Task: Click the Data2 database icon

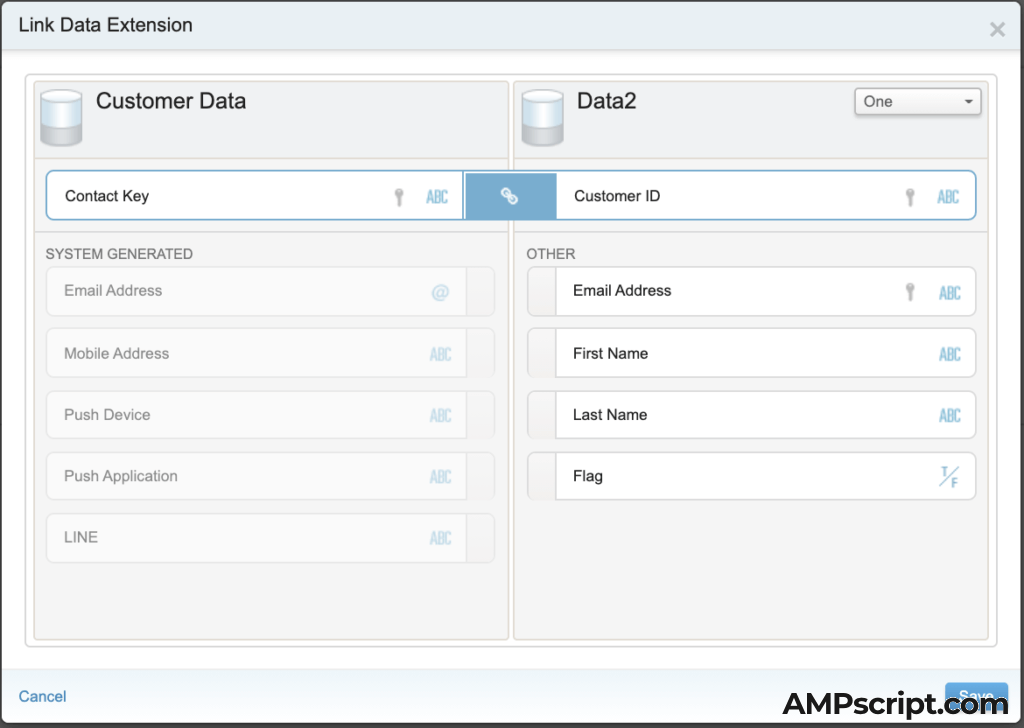Action: point(542,118)
